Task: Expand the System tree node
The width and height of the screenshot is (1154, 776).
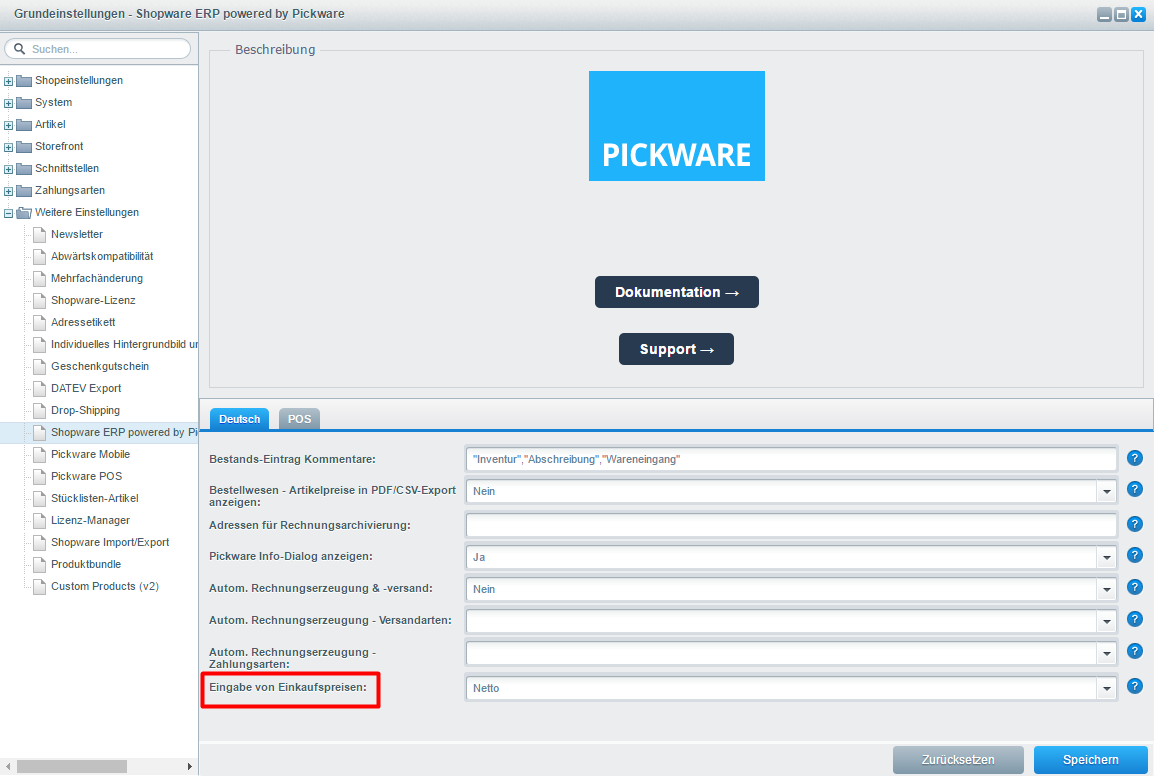Action: click(x=8, y=103)
